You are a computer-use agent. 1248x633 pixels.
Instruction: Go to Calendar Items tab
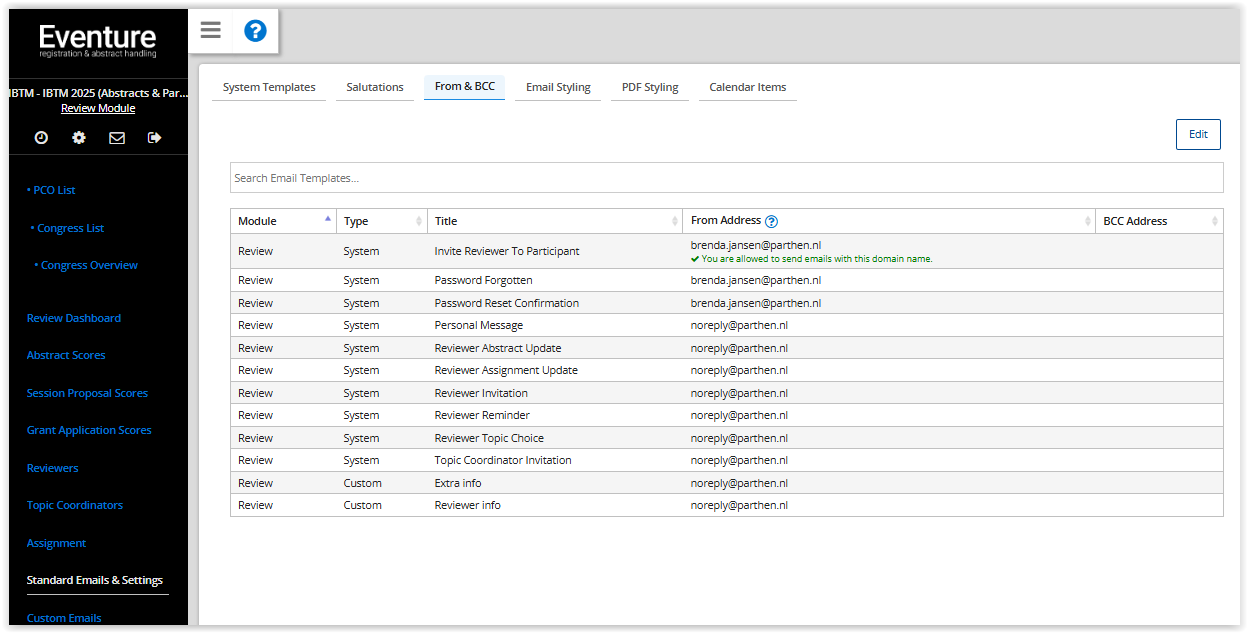point(747,87)
